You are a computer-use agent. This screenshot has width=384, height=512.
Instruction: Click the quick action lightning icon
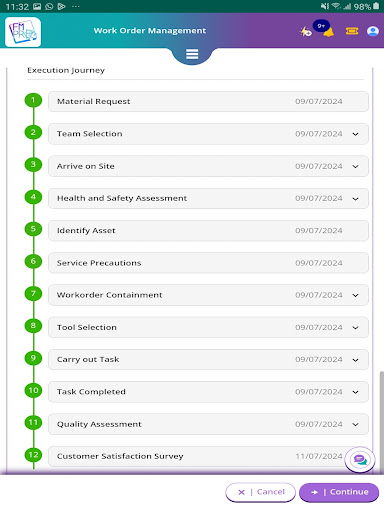coord(306,32)
